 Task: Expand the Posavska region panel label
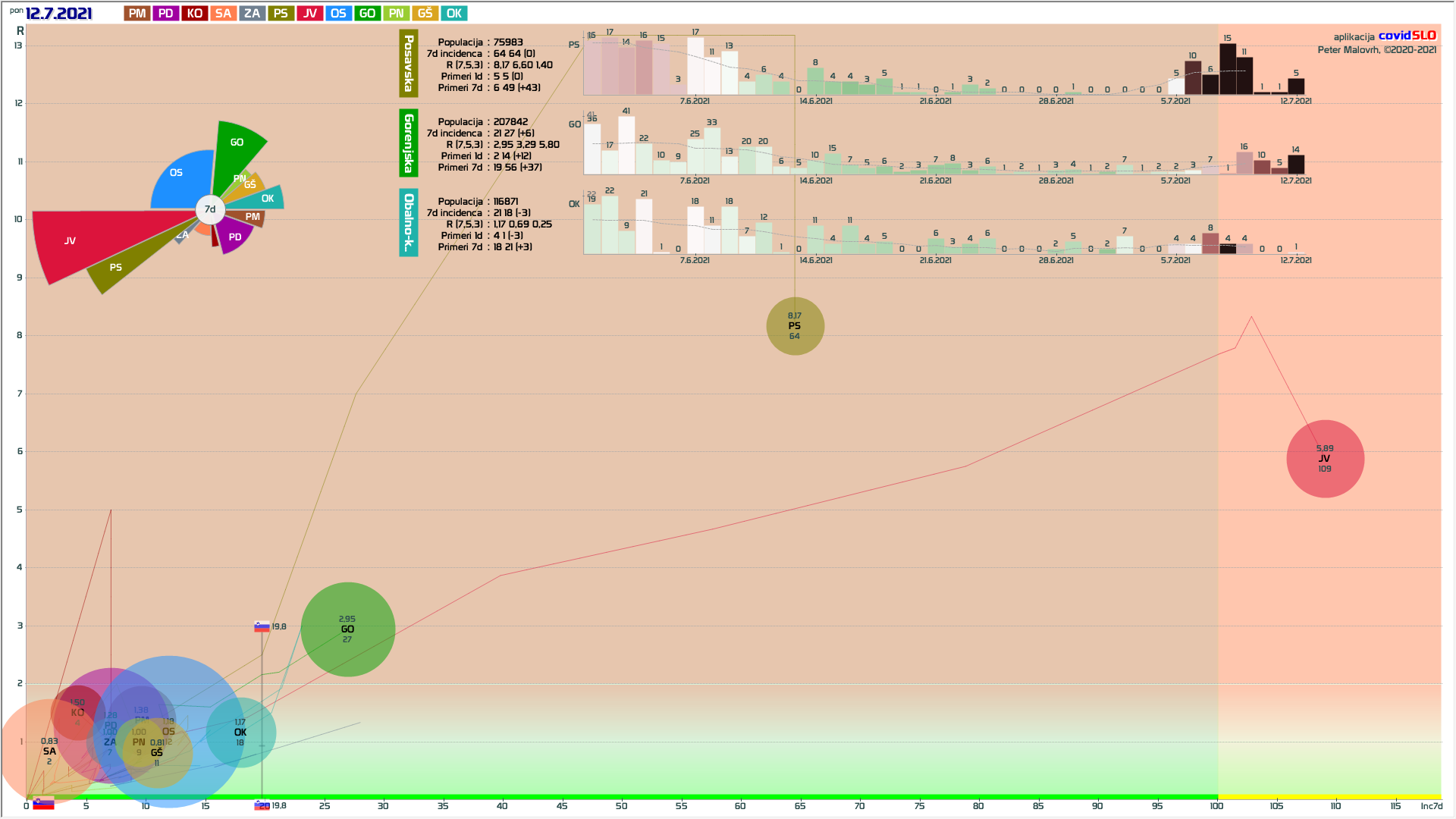click(409, 64)
